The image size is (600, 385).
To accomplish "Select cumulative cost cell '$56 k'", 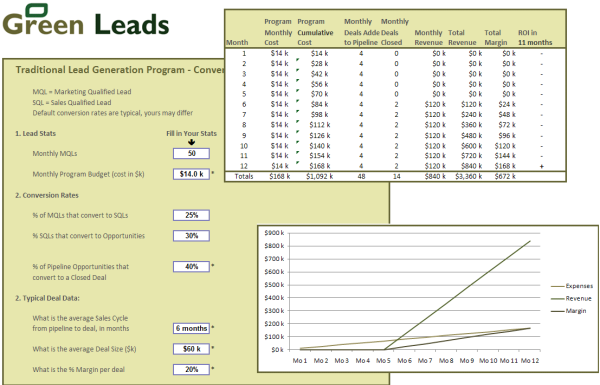I will 320,84.
